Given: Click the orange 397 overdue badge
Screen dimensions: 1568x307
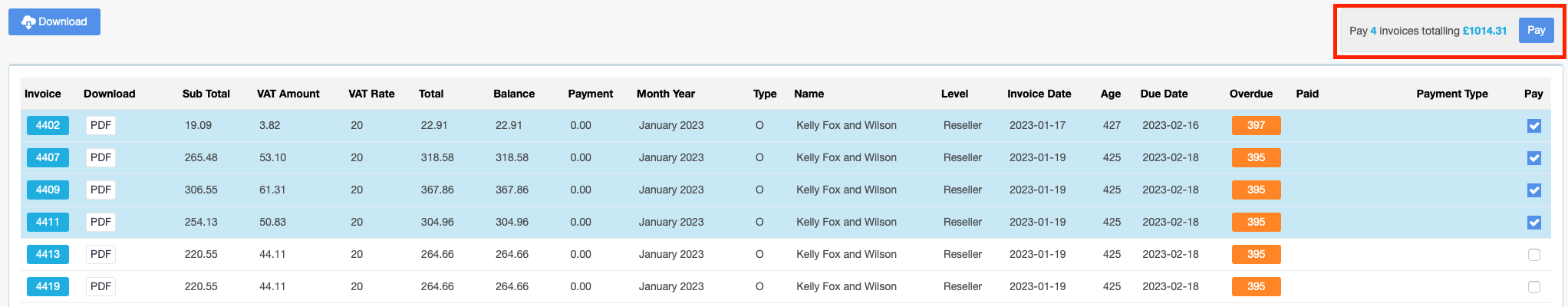Looking at the screenshot, I should click(x=1256, y=125).
